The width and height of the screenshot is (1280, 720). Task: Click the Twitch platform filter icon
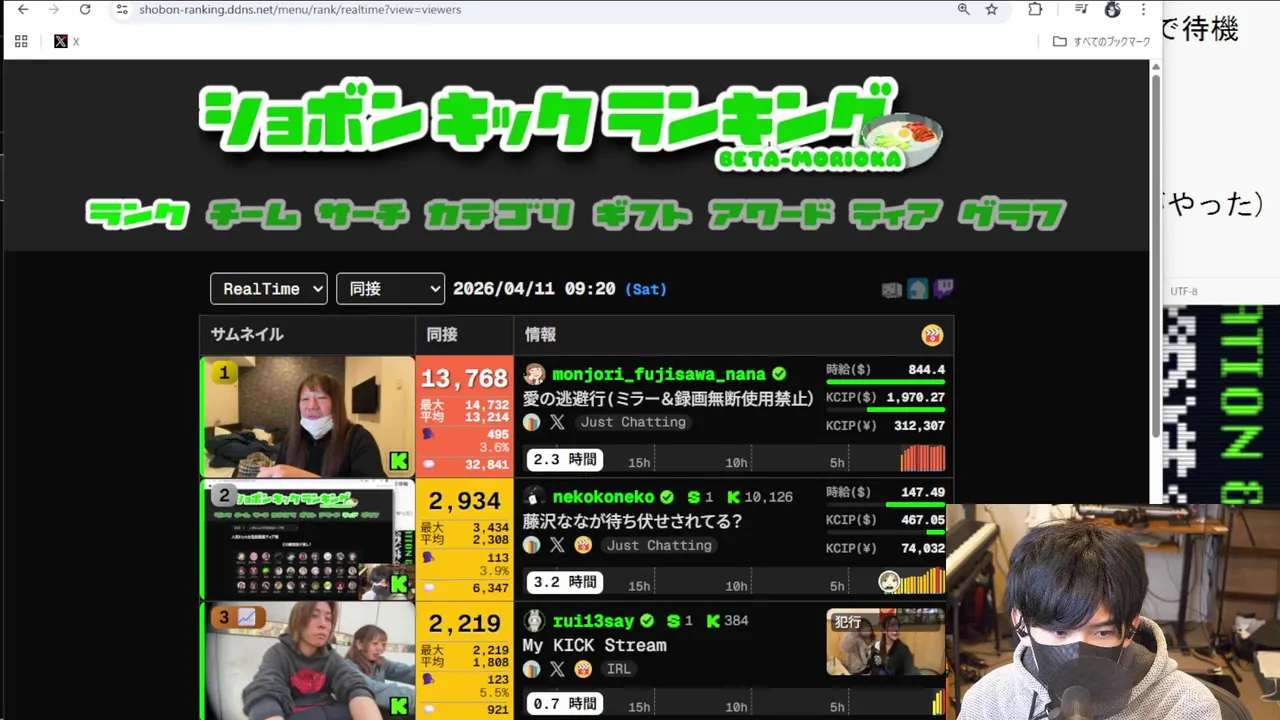click(943, 289)
